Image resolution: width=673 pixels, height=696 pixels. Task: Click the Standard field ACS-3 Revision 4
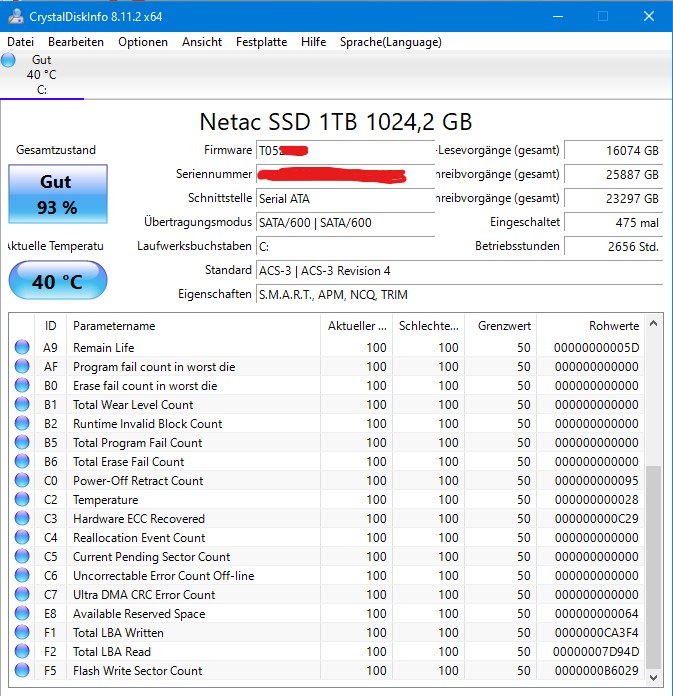[459, 270]
